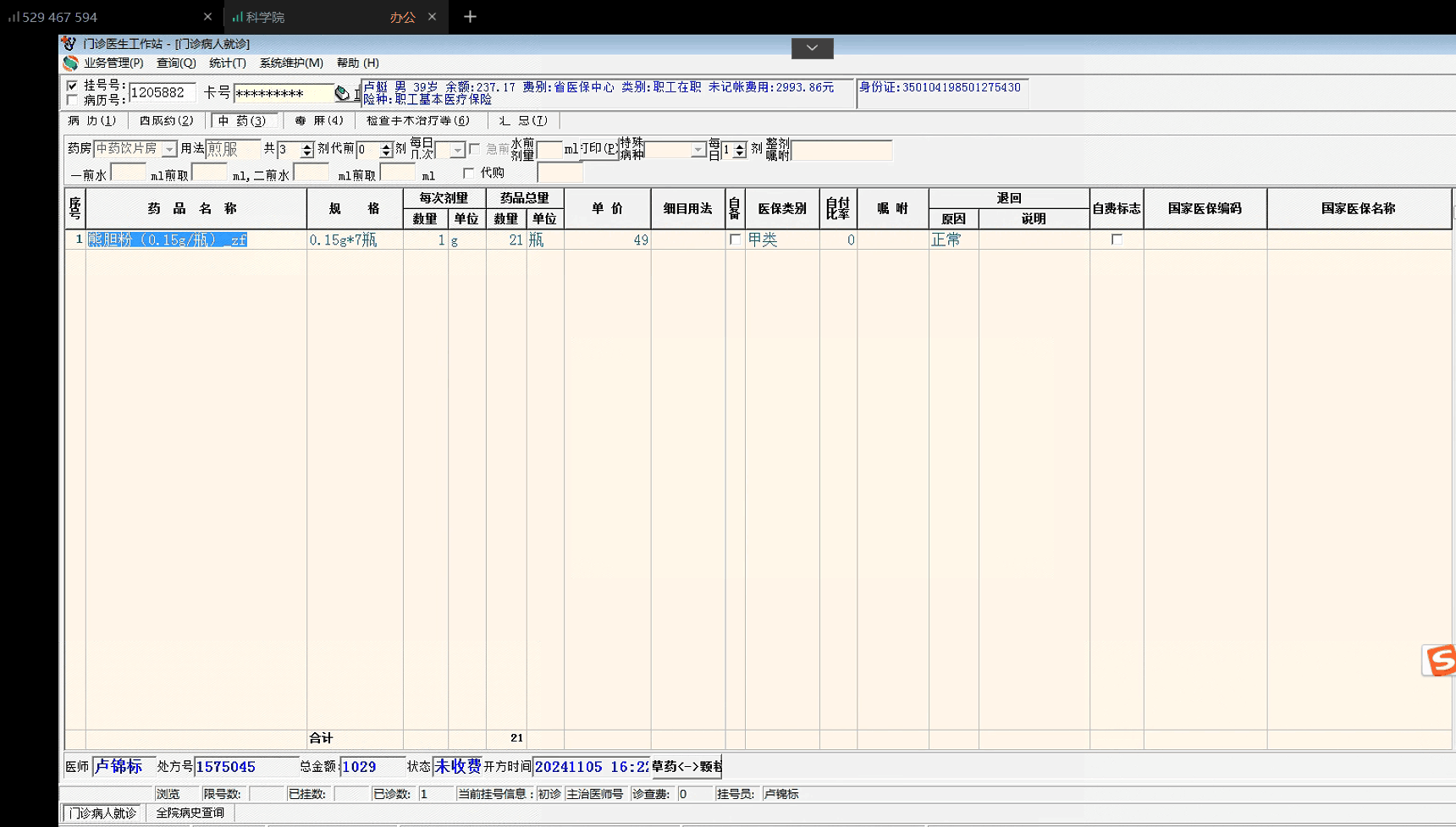Close the 529 467 594 session tab
The height and width of the screenshot is (827, 1456).
coord(207,17)
